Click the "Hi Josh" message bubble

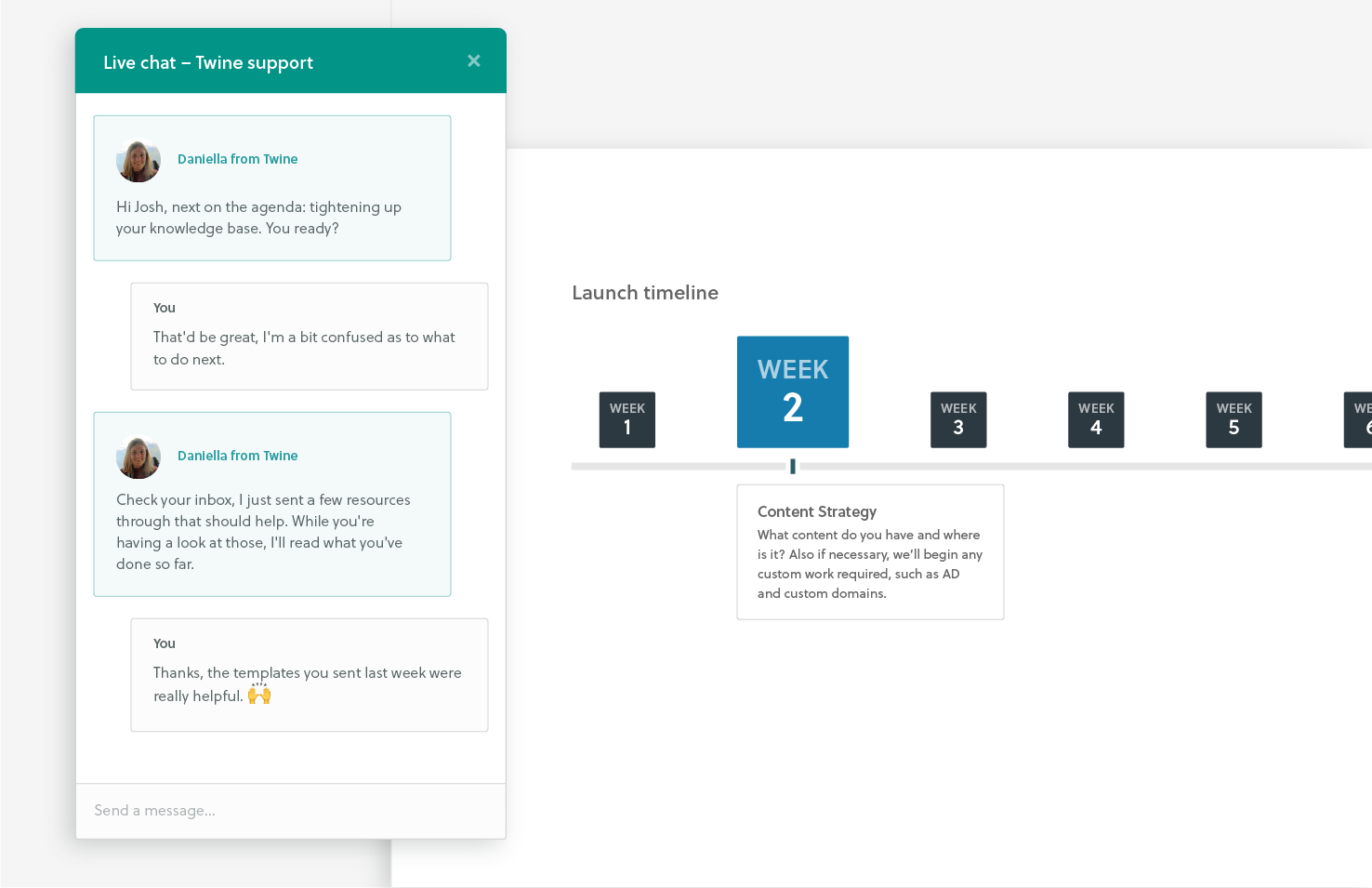click(272, 218)
